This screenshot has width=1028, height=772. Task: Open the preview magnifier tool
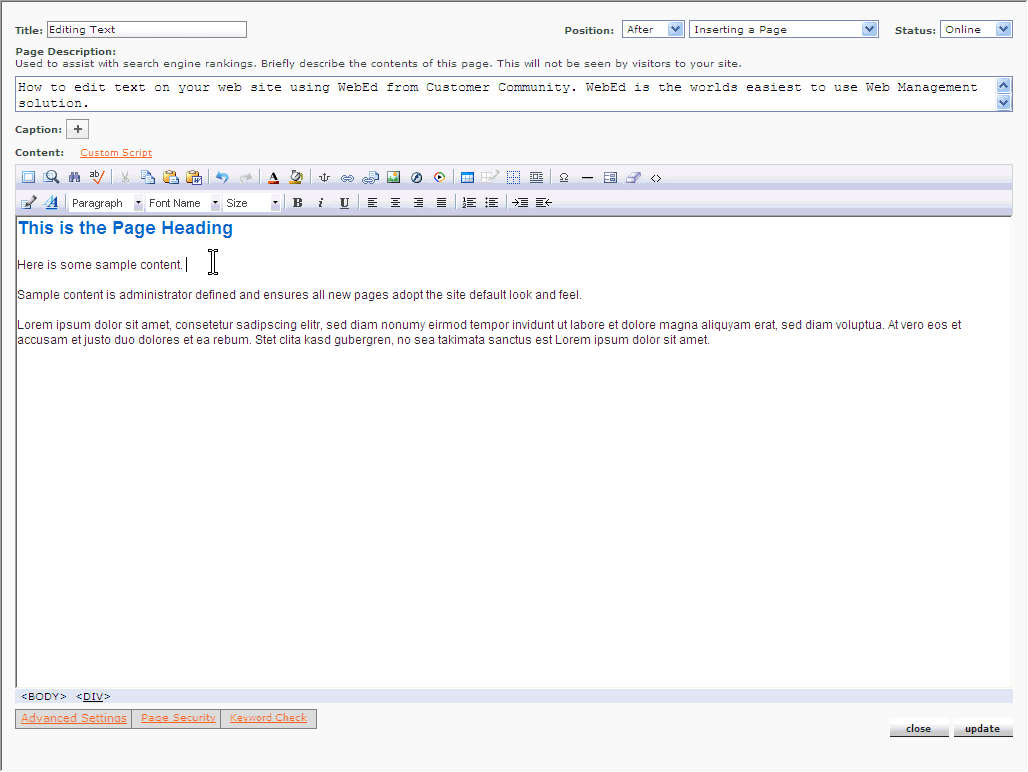51,178
